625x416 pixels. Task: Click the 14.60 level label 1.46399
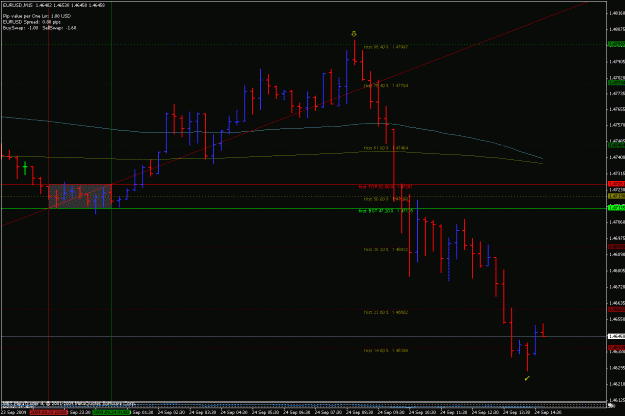[x=386, y=351]
